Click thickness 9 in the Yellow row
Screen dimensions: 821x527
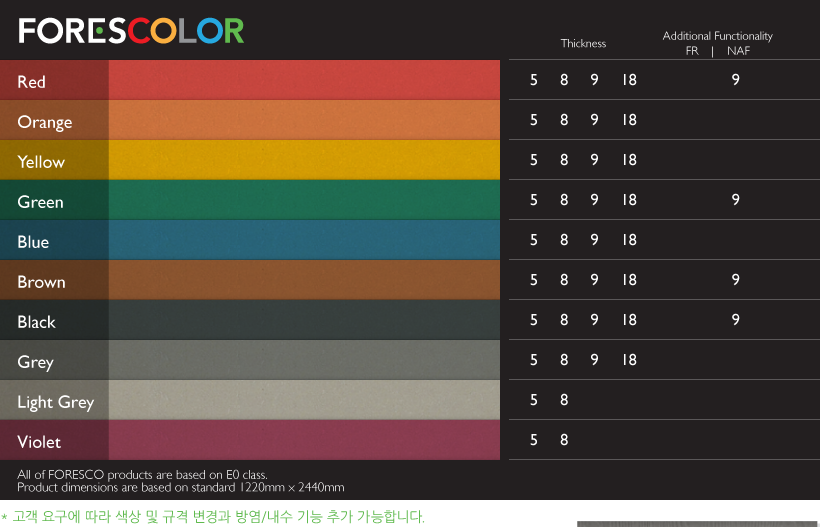pos(594,160)
